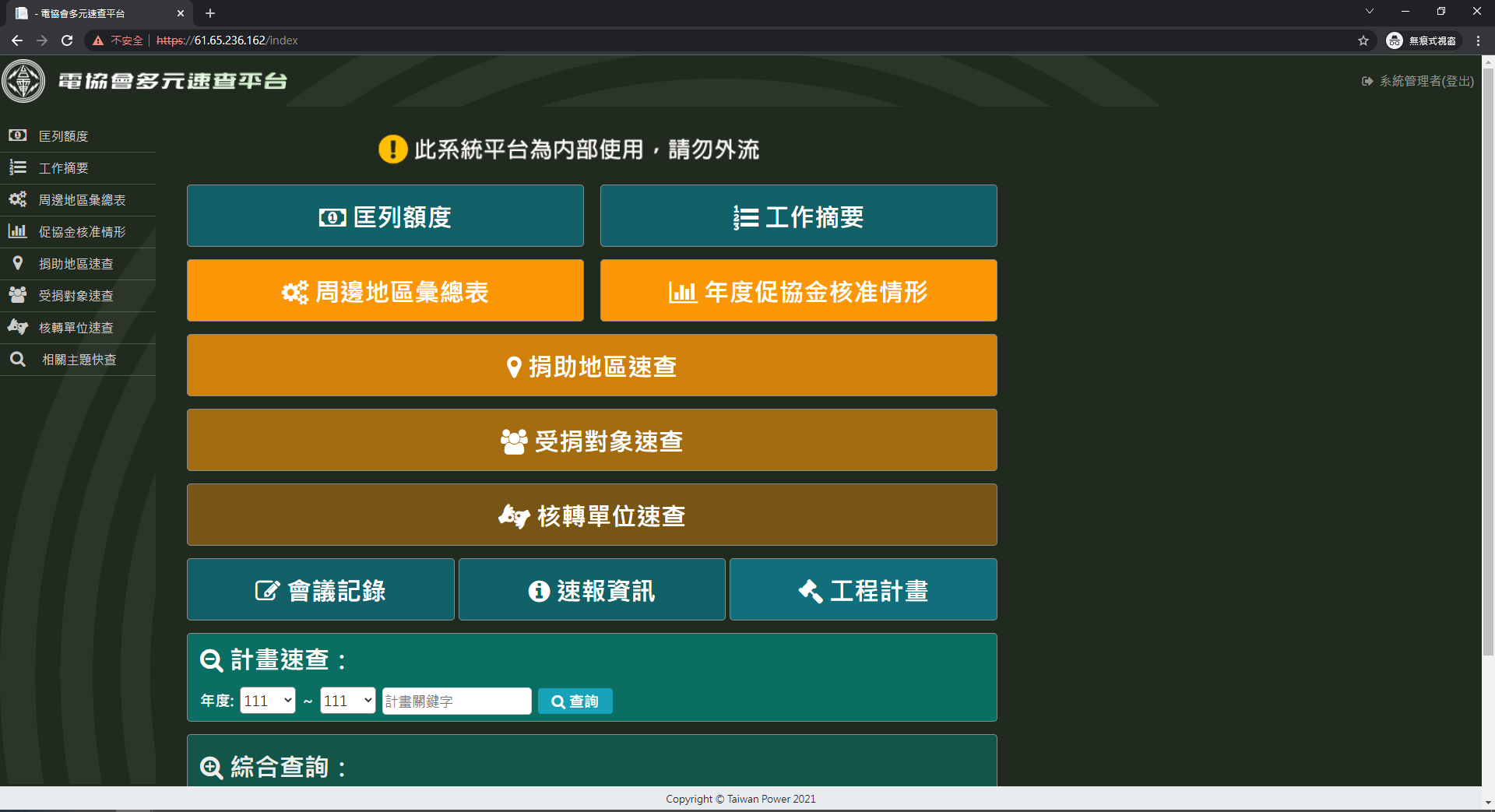
Task: Go back using the browser back arrow
Action: click(17, 40)
